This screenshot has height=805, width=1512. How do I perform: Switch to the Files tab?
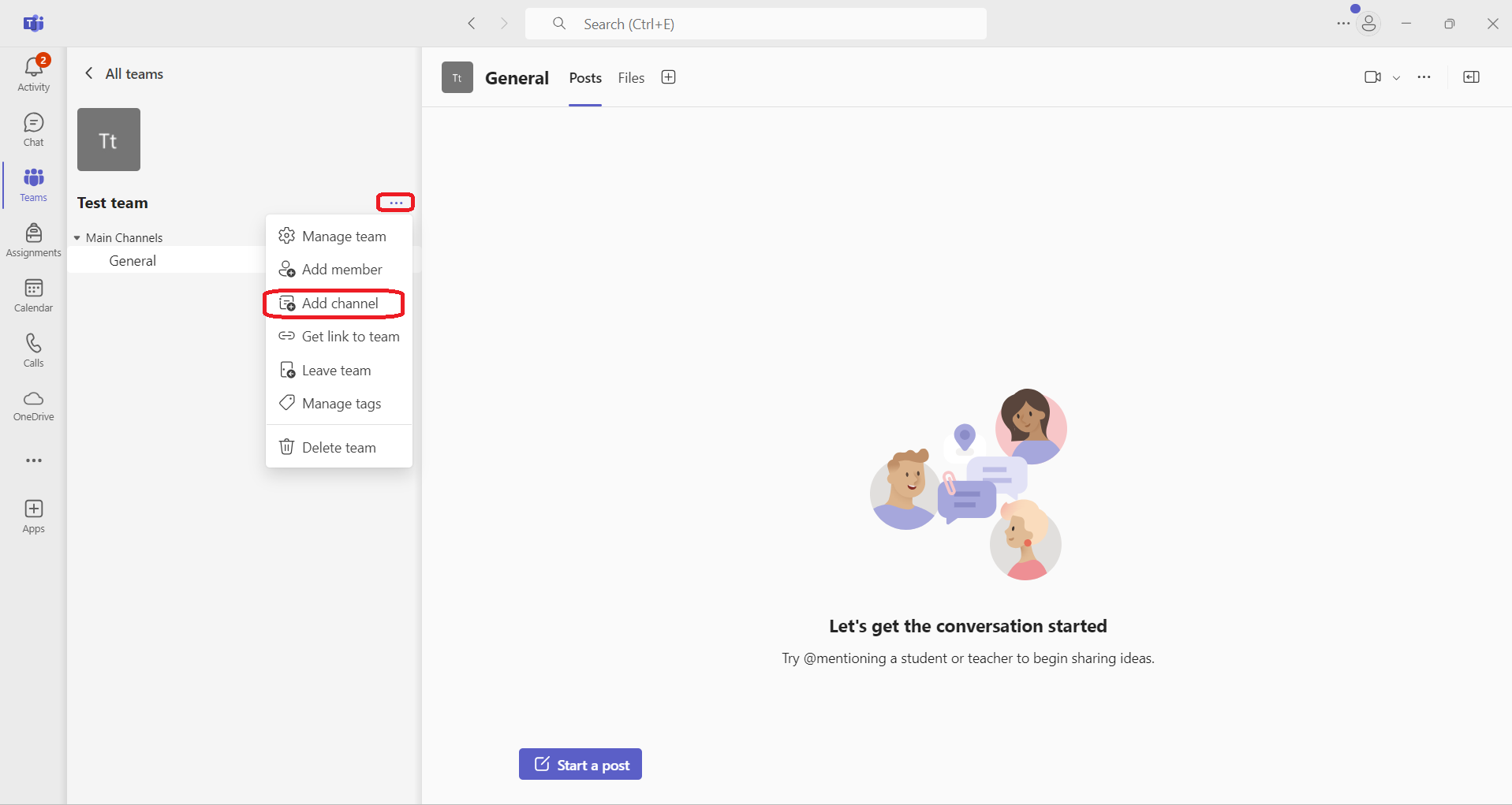pyautogui.click(x=631, y=78)
